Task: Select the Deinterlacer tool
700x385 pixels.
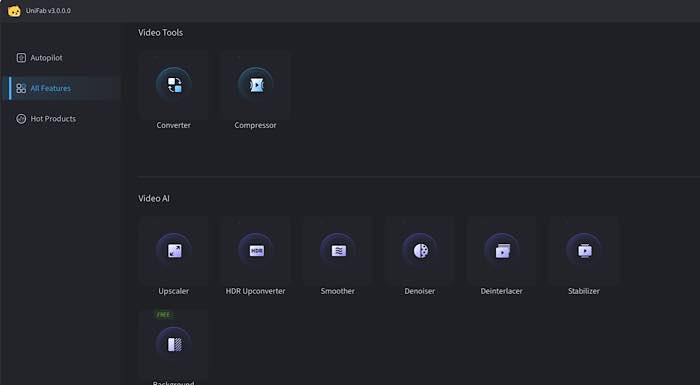Action: tap(502, 251)
